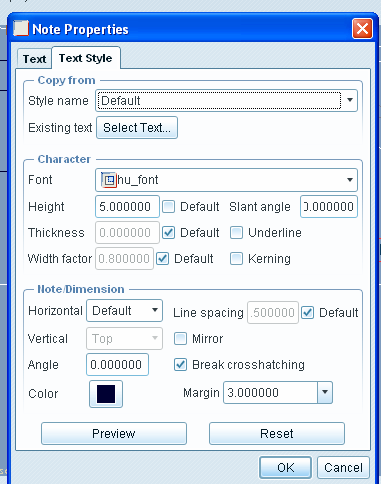Click the Margin value field
Screen dimensions: 381x484
click(270, 393)
